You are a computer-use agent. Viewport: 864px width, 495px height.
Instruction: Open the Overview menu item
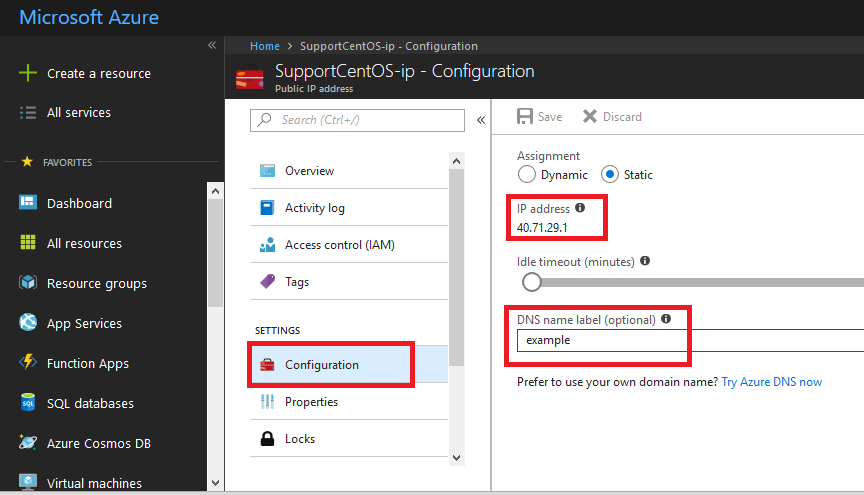pos(349,171)
